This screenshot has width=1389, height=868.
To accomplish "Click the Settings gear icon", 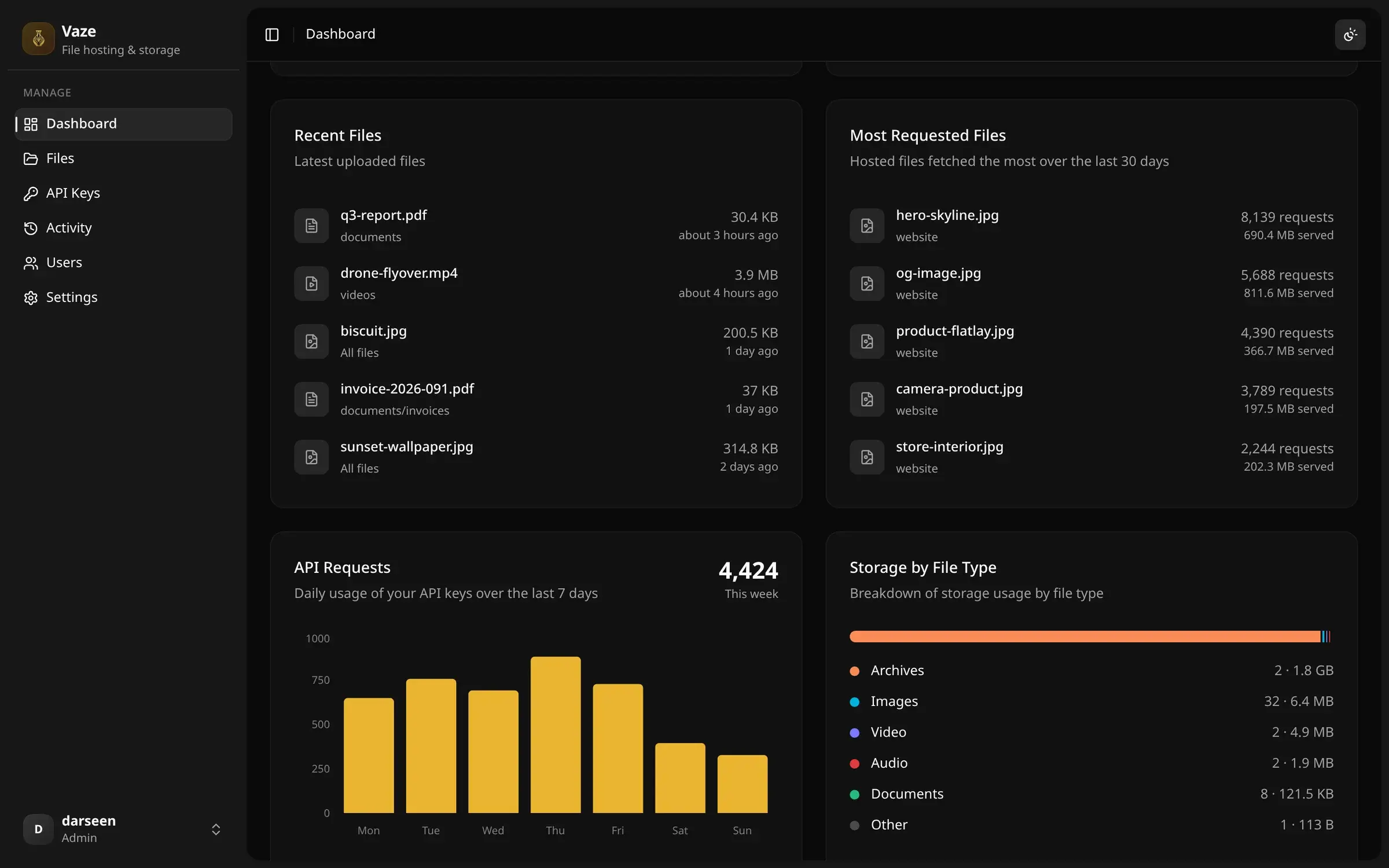I will (x=31, y=298).
